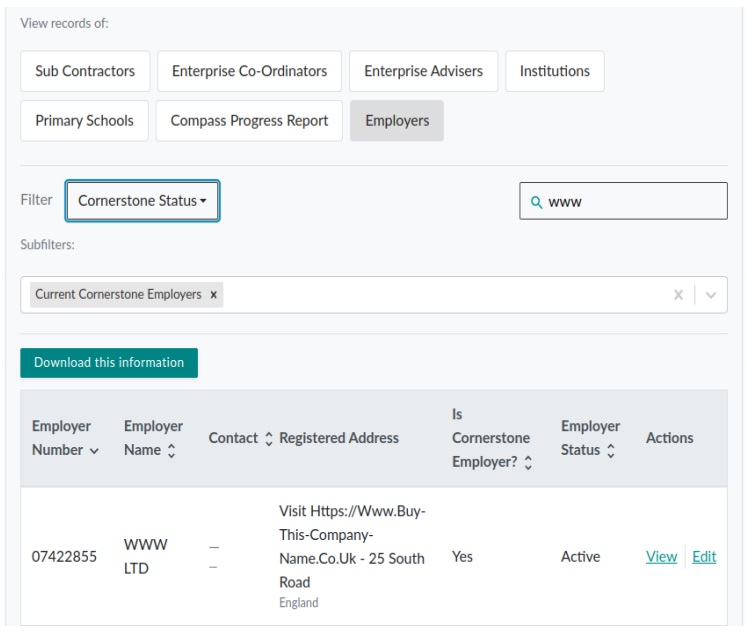The image size is (753, 635).
Task: View Institutions records
Action: tap(555, 71)
